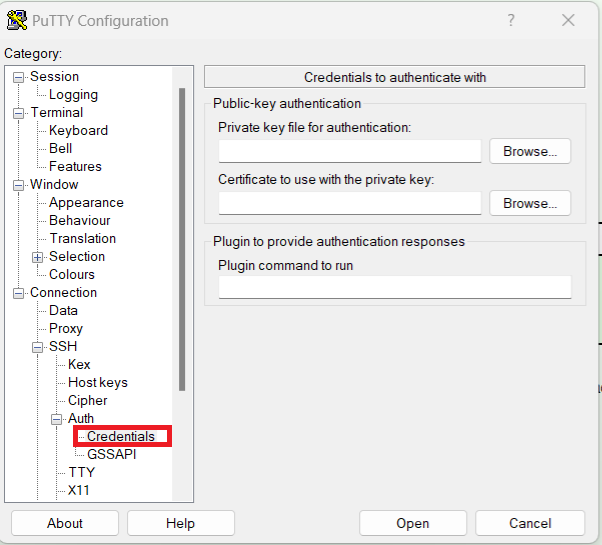Expand the Selection tree node
This screenshot has height=545, width=602.
click(x=38, y=257)
